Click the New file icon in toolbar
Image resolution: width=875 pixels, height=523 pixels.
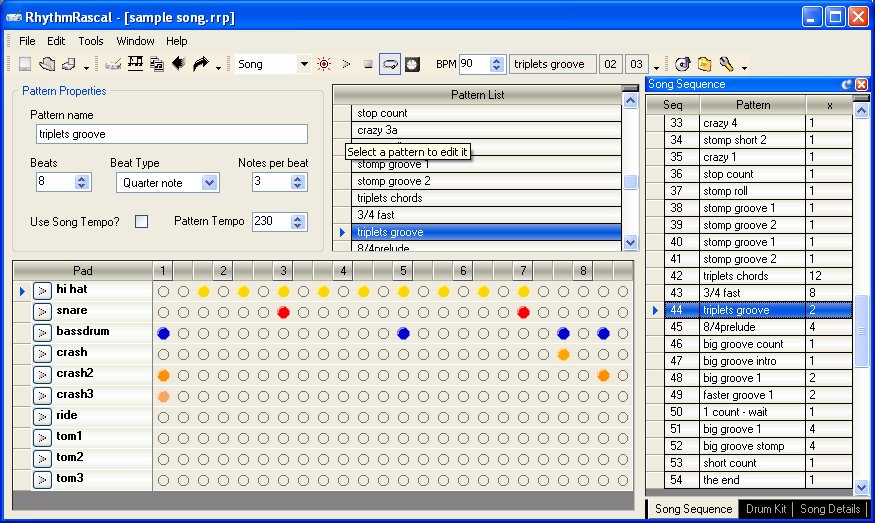[25, 64]
